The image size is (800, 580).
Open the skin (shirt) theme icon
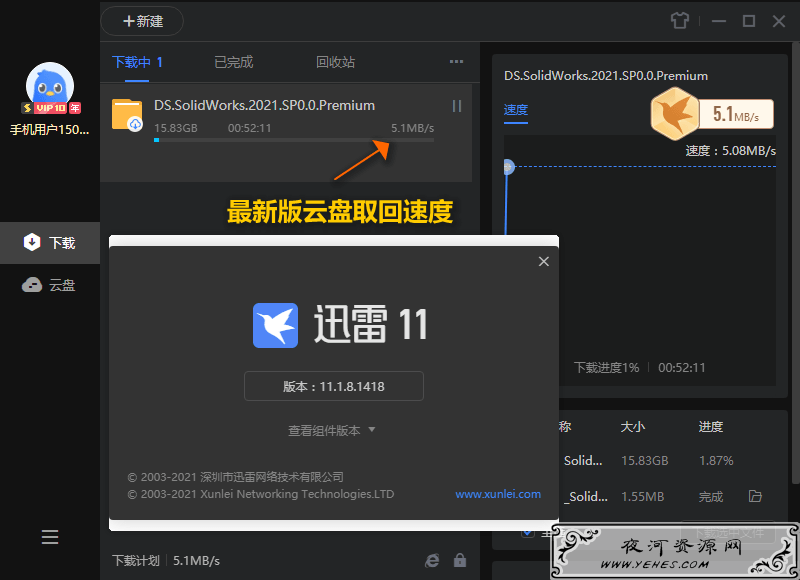pyautogui.click(x=680, y=21)
